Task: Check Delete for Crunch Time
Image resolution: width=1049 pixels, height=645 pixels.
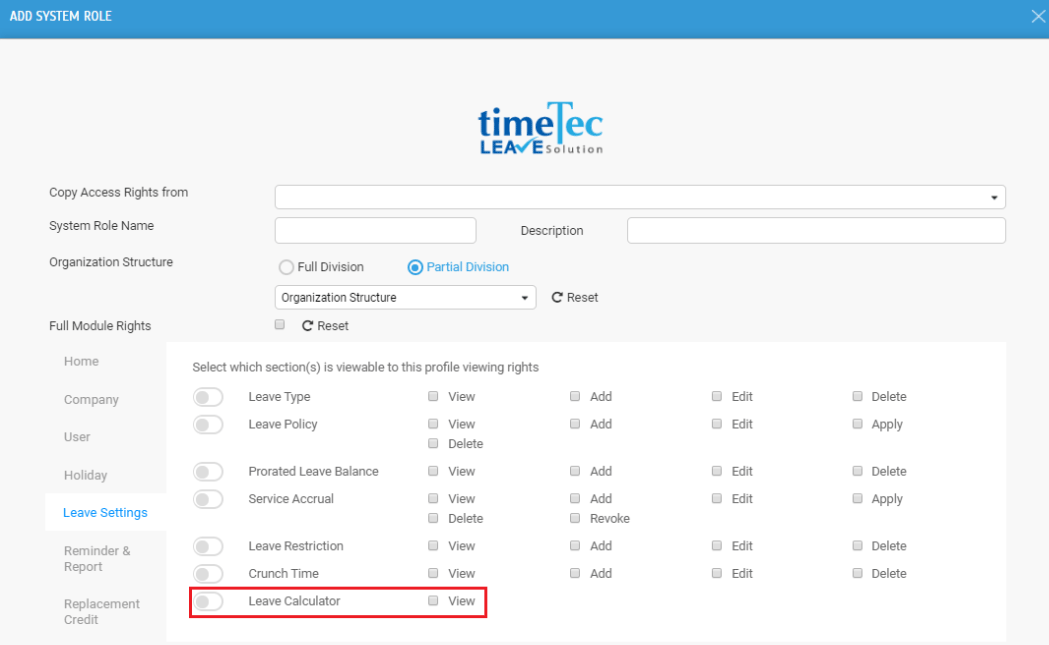Action: click(x=857, y=573)
